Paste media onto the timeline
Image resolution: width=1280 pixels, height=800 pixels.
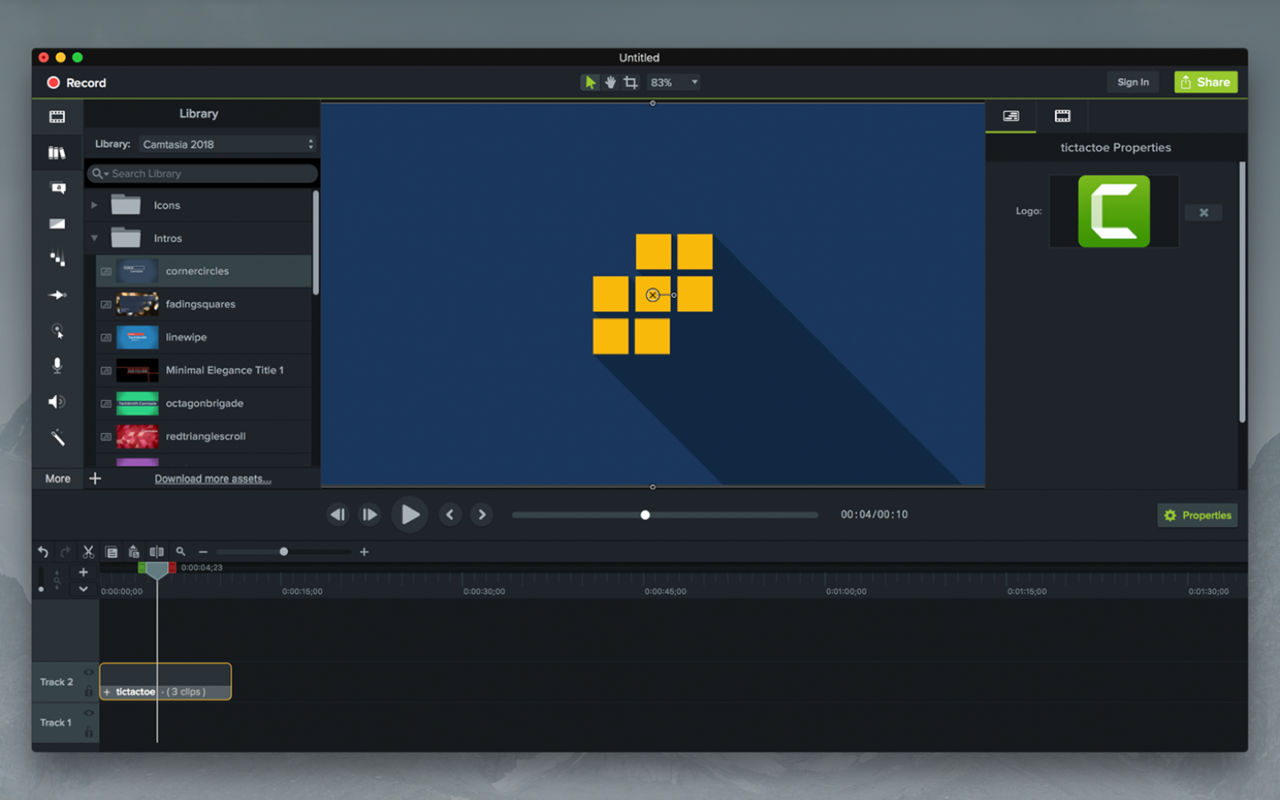[133, 552]
